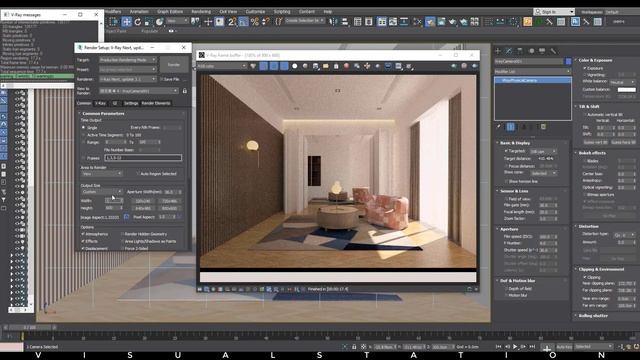Open the Hierarchy tab in command panel
Viewport: 640px width, 360px height.
[520, 51]
